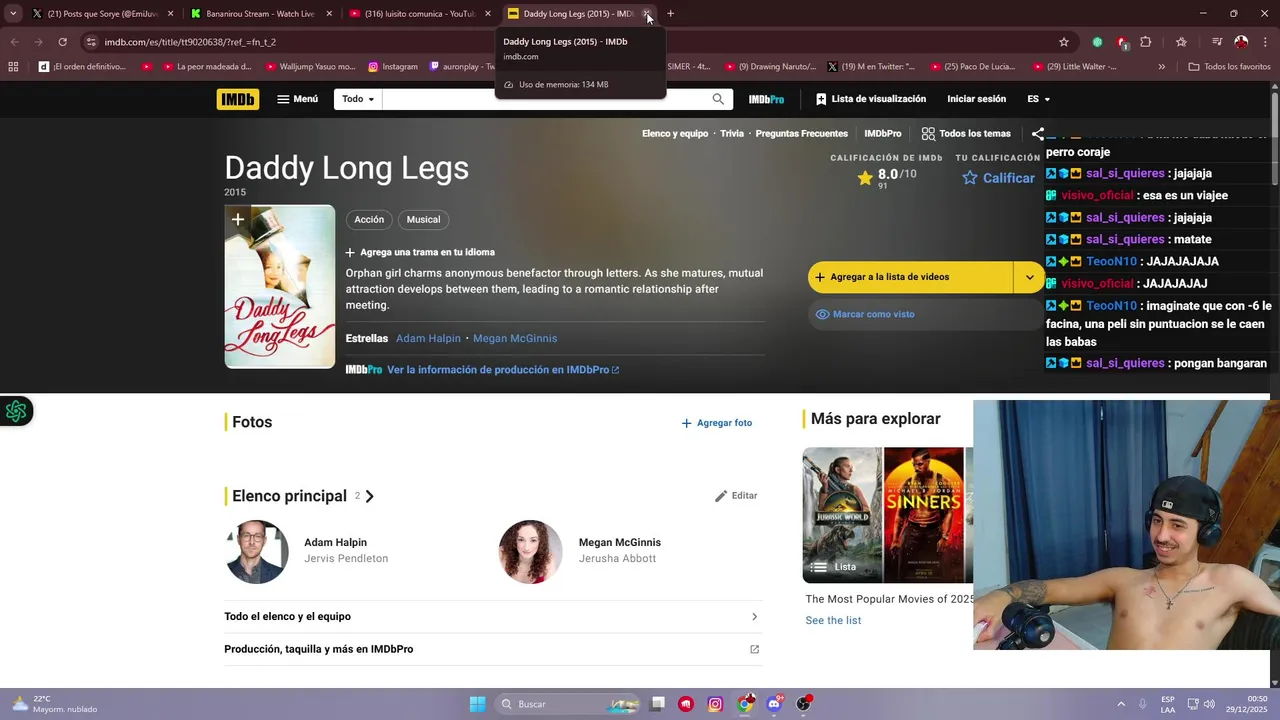This screenshot has width=1280, height=720.
Task: Open Megan McGinnis name in cast list
Action: 620,543
